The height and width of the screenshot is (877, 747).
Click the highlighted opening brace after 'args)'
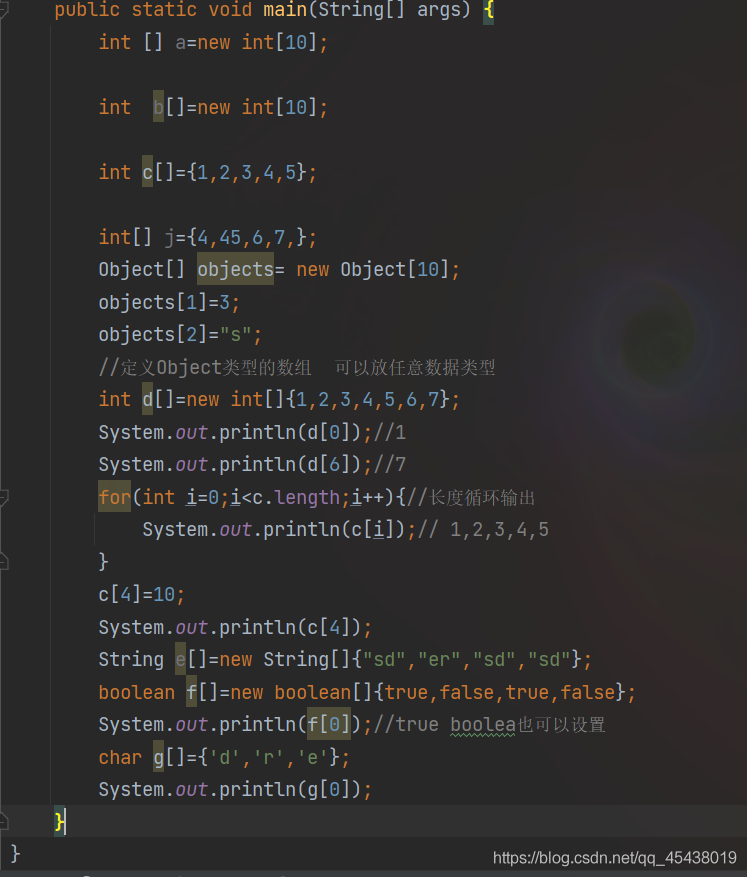(489, 10)
